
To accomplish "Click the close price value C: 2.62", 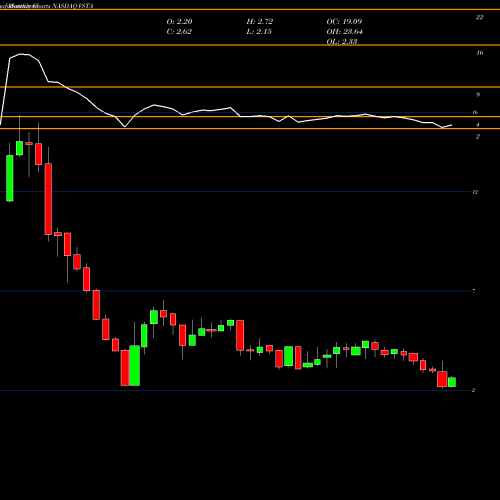I will [x=179, y=32].
